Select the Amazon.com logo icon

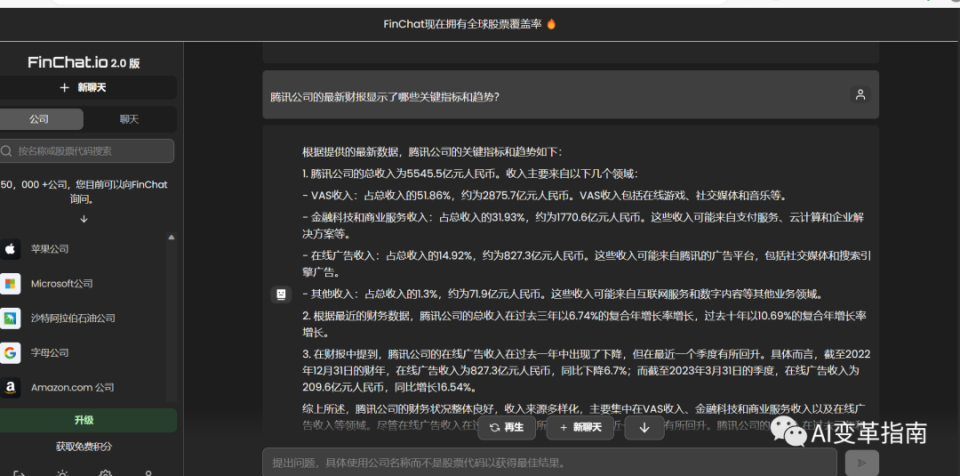pos(10,387)
